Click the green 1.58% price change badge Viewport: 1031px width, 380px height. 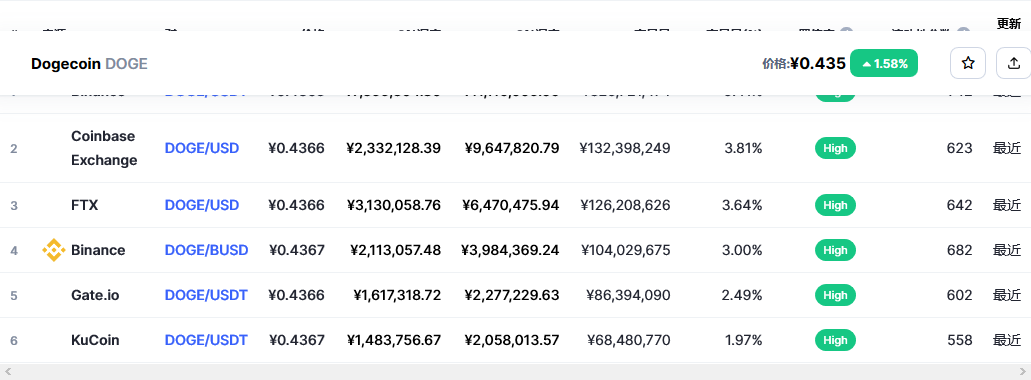point(884,63)
